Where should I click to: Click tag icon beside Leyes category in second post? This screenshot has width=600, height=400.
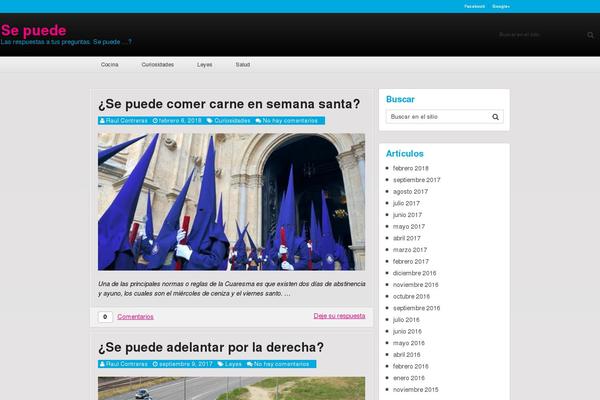click(x=220, y=364)
